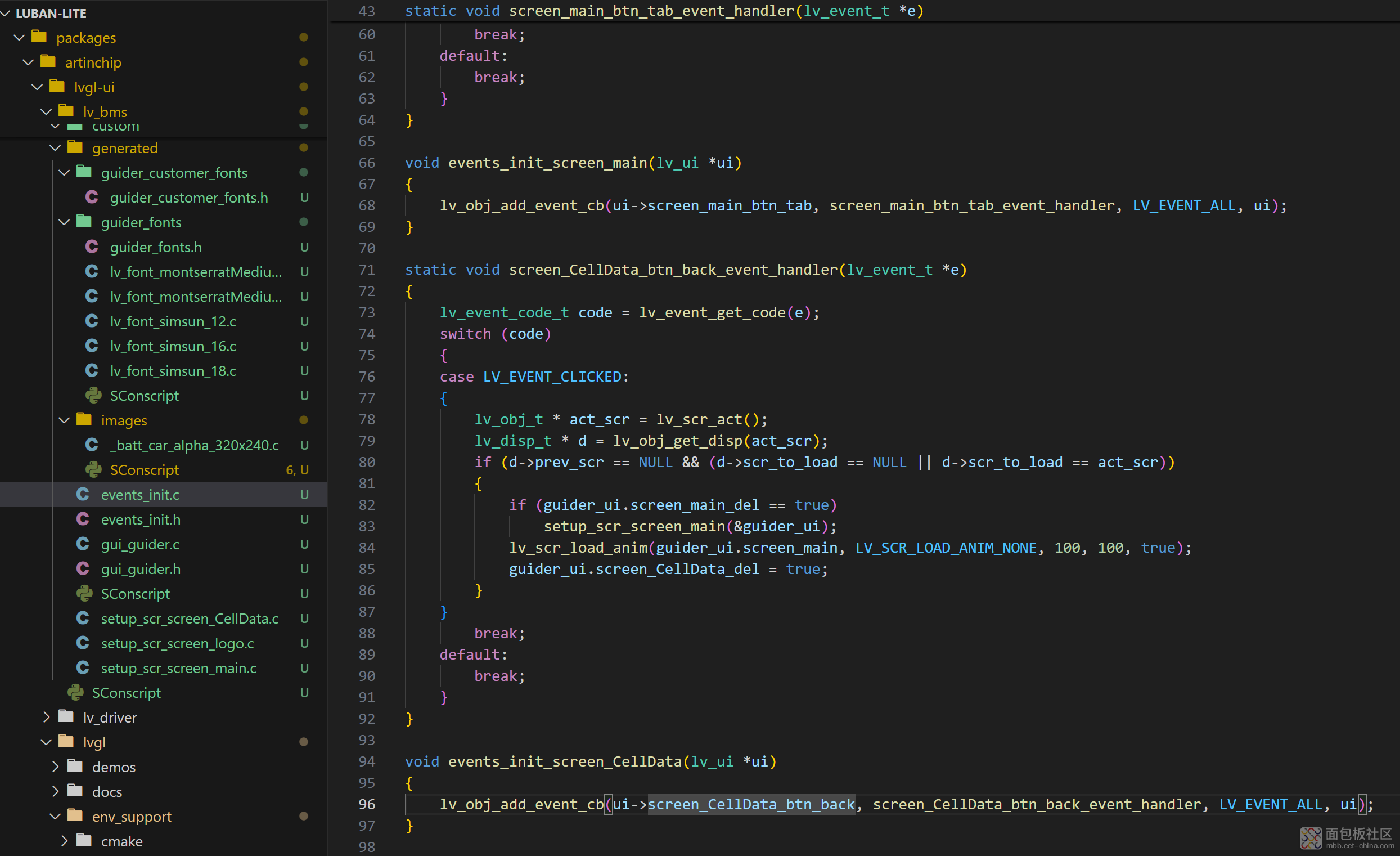Click the lvgl-ui folder icon
1400x856 pixels.
57,86
